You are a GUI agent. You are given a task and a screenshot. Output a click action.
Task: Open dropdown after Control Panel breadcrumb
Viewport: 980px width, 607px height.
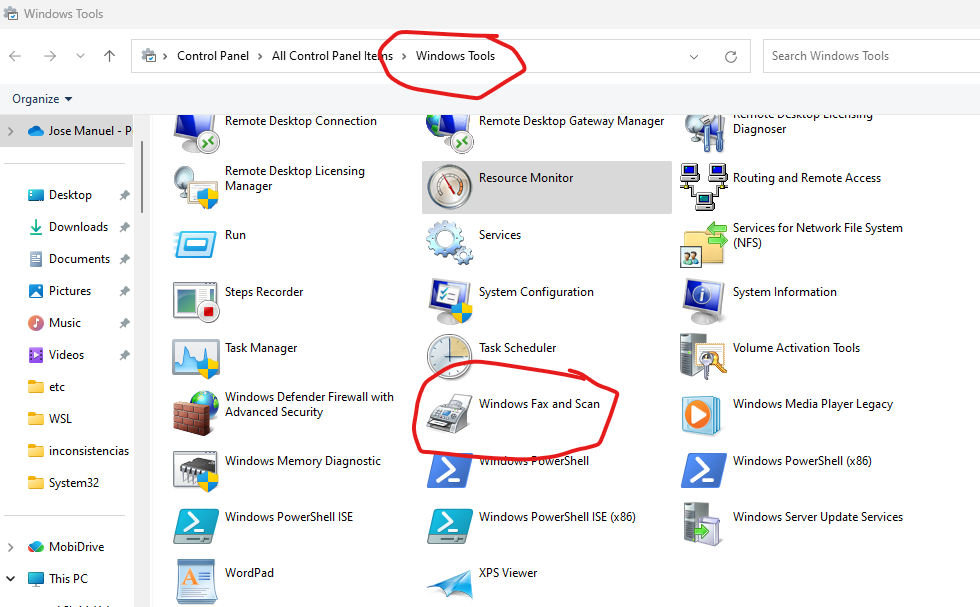pos(260,56)
